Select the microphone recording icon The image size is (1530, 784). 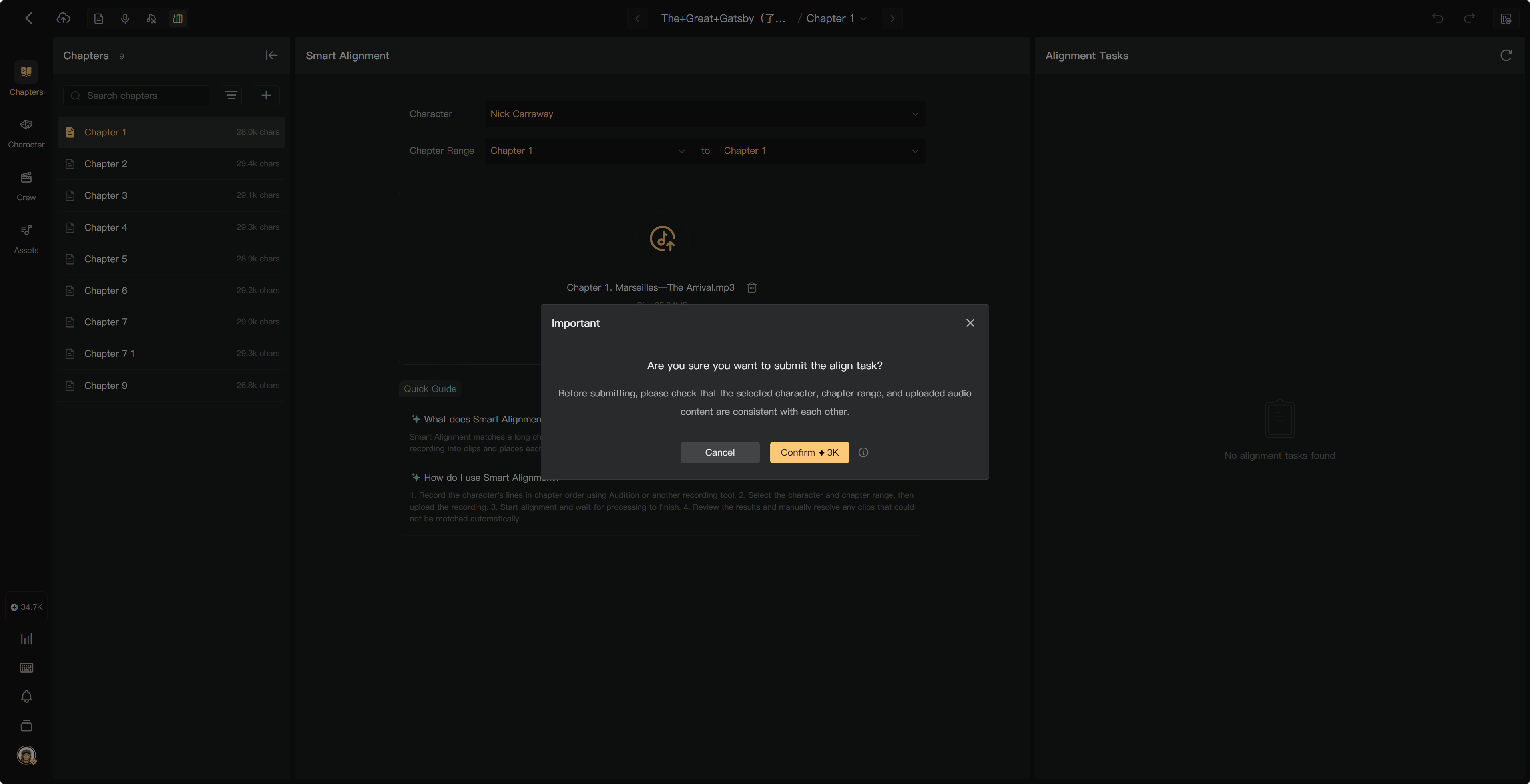coord(125,18)
